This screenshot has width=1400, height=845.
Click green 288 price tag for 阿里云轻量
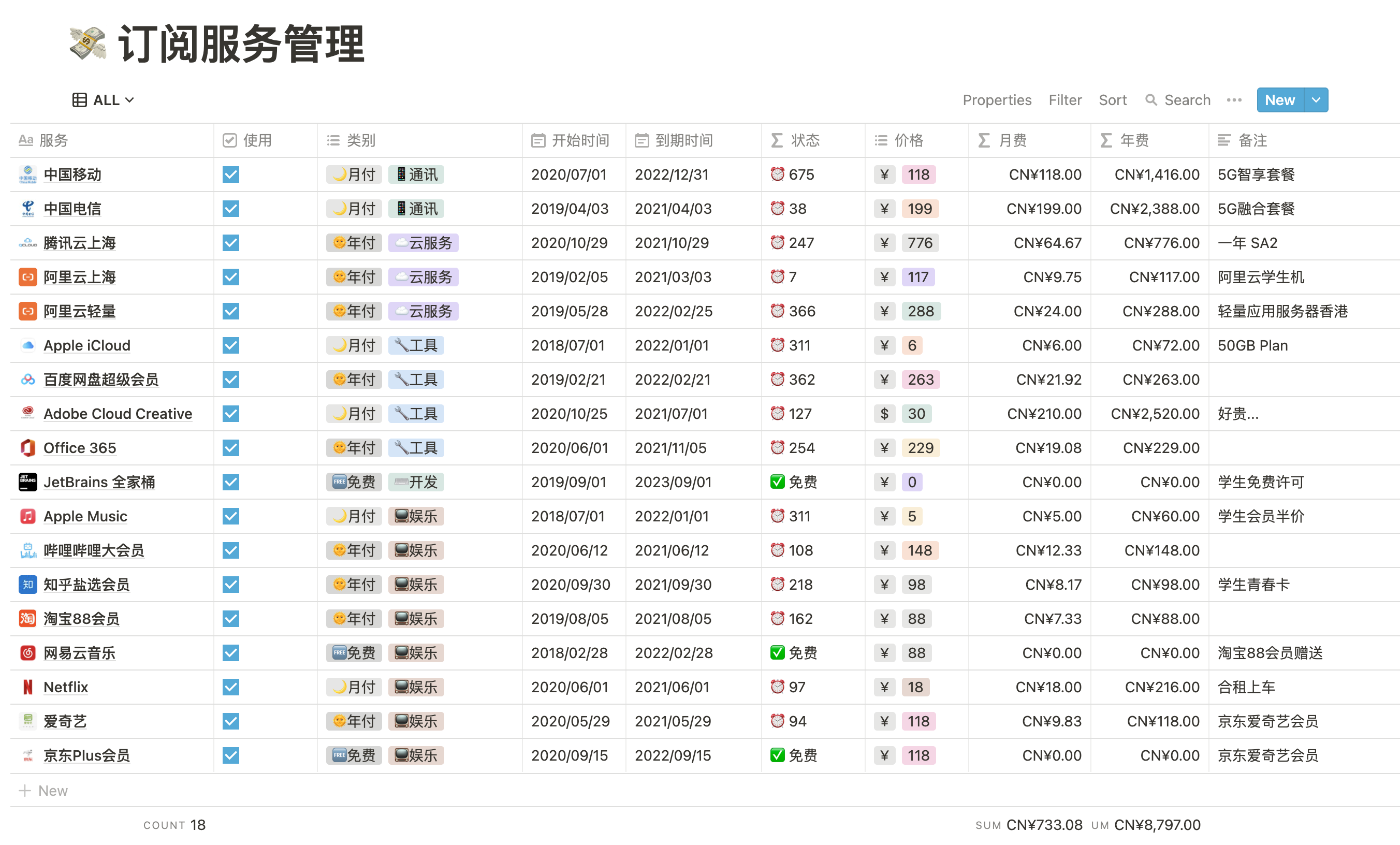click(x=921, y=311)
